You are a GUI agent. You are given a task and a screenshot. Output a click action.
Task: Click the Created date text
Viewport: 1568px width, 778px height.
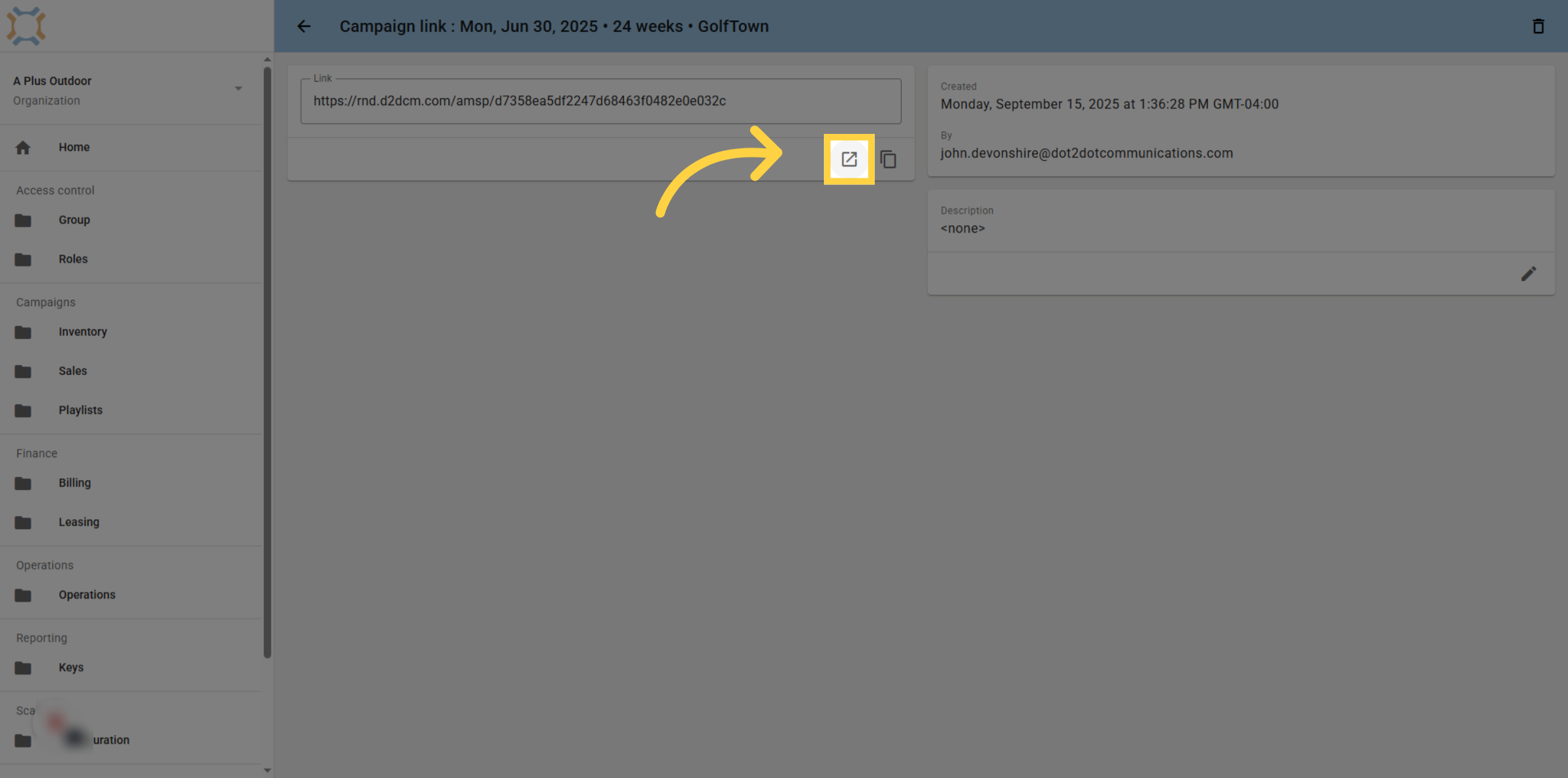[1109, 105]
